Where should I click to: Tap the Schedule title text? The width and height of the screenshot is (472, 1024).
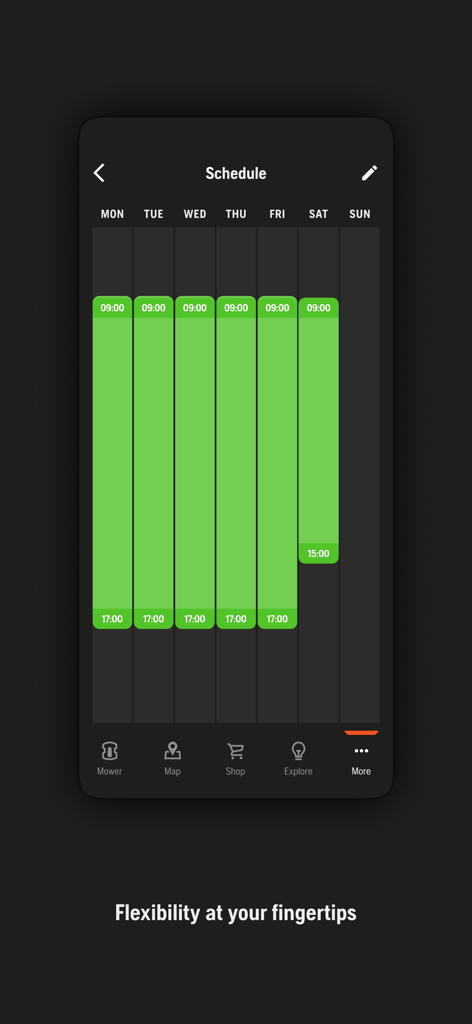(236, 173)
